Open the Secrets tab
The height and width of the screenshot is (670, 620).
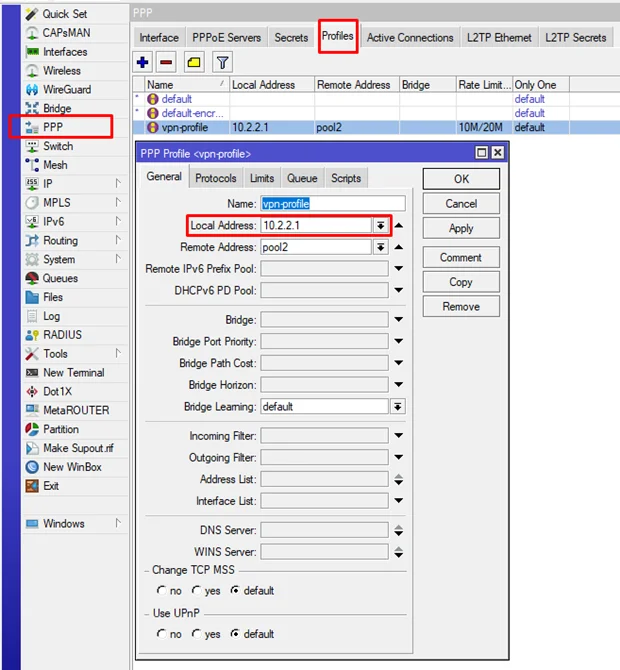[x=291, y=38]
